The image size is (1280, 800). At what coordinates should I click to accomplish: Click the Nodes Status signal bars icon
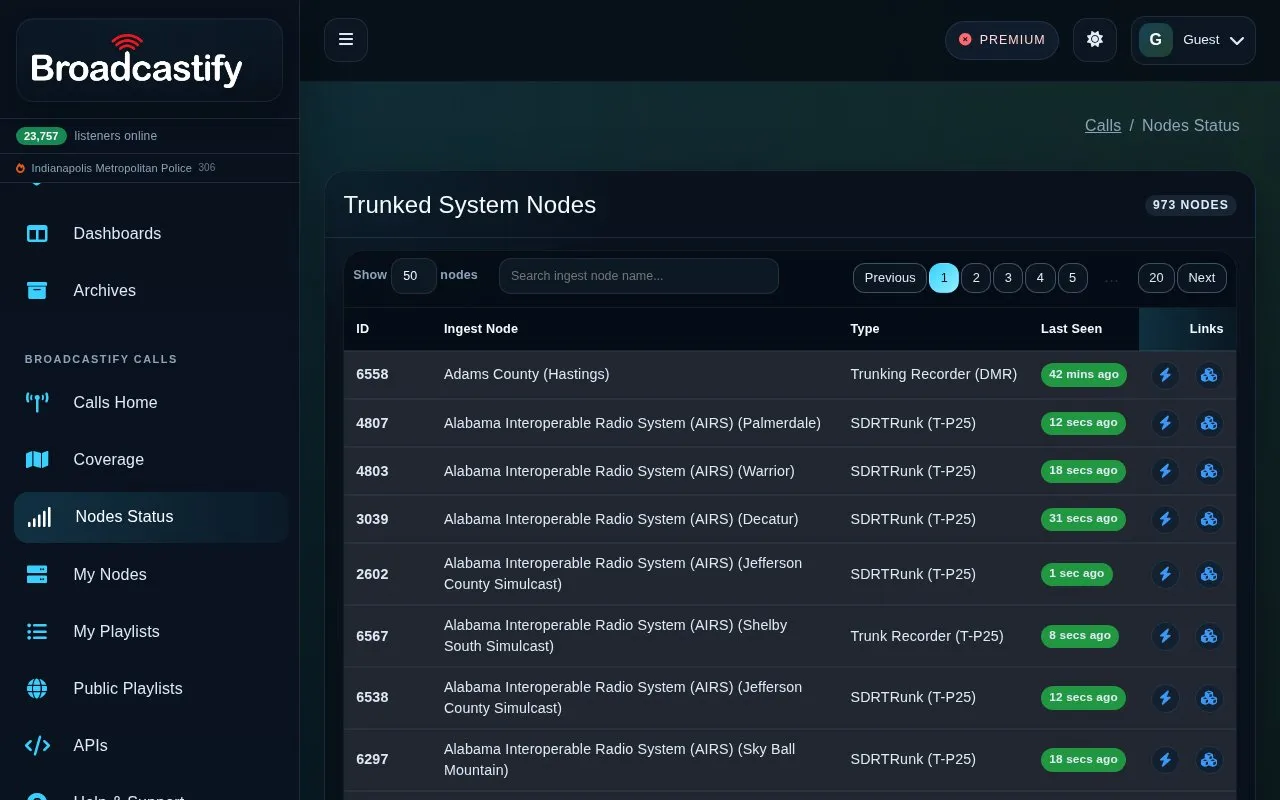click(39, 517)
